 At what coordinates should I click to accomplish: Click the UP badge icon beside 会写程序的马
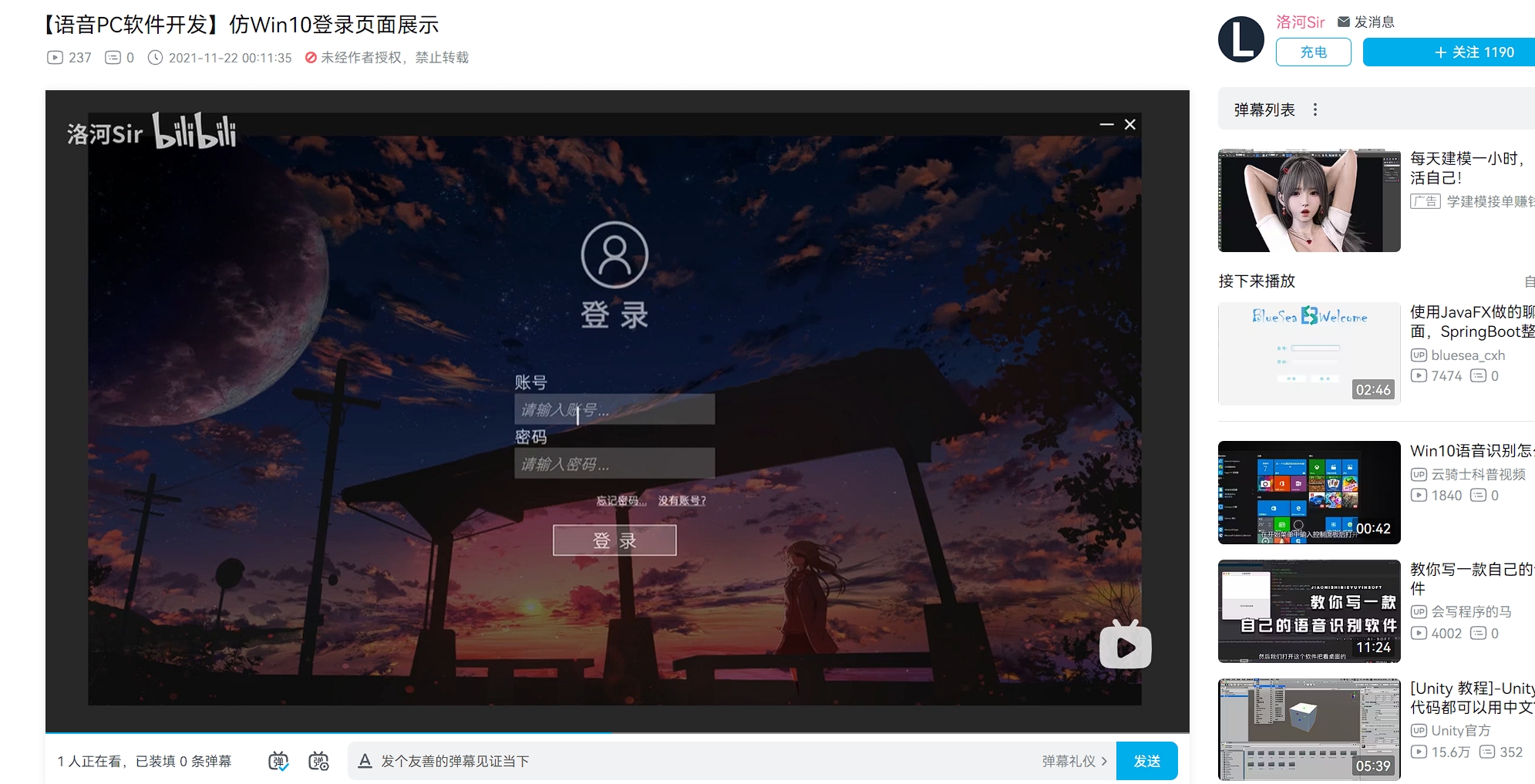tap(1419, 611)
